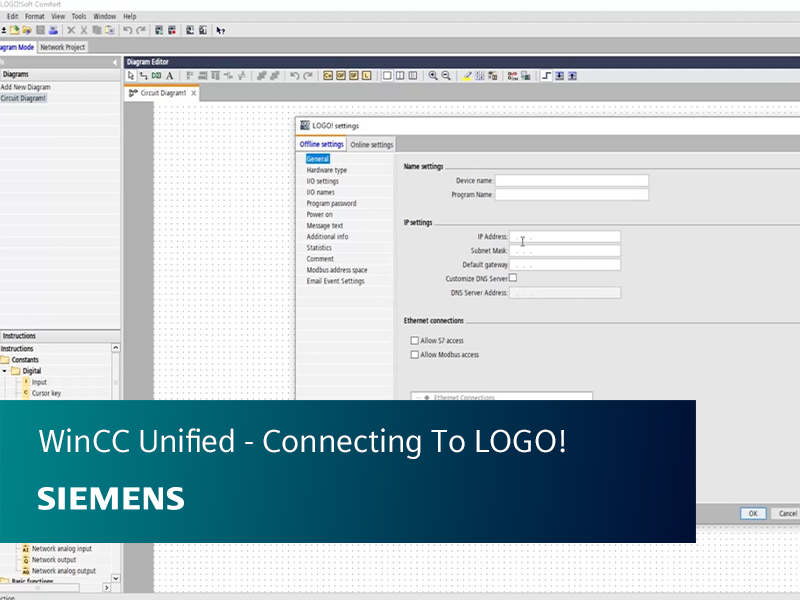Switch to the Online settings tab
This screenshot has height=600, width=800.
(x=371, y=144)
